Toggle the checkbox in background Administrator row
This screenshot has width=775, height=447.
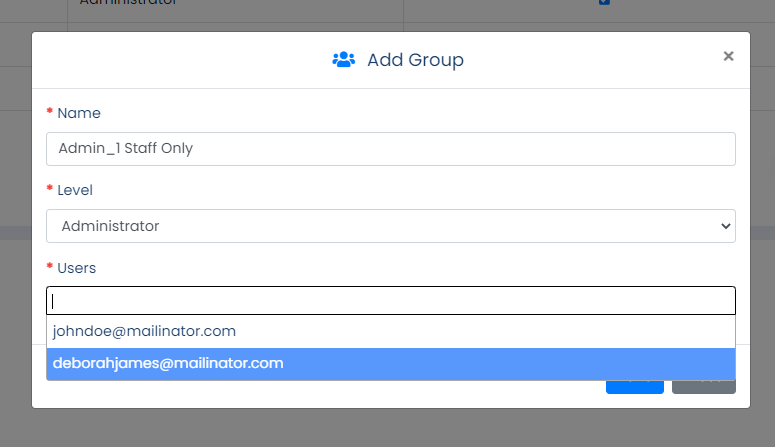(x=604, y=2)
